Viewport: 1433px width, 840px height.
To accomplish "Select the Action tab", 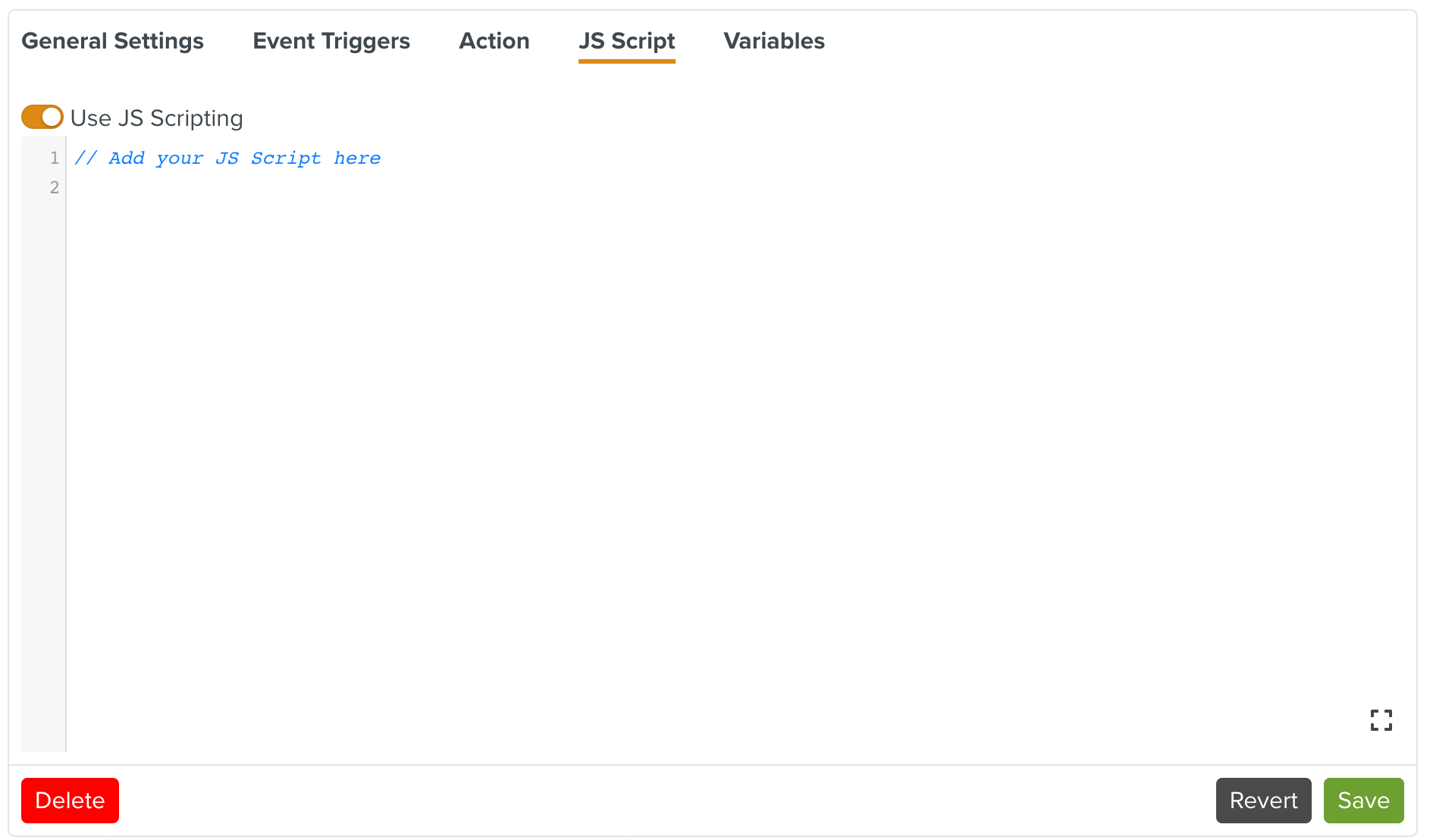I will [494, 42].
